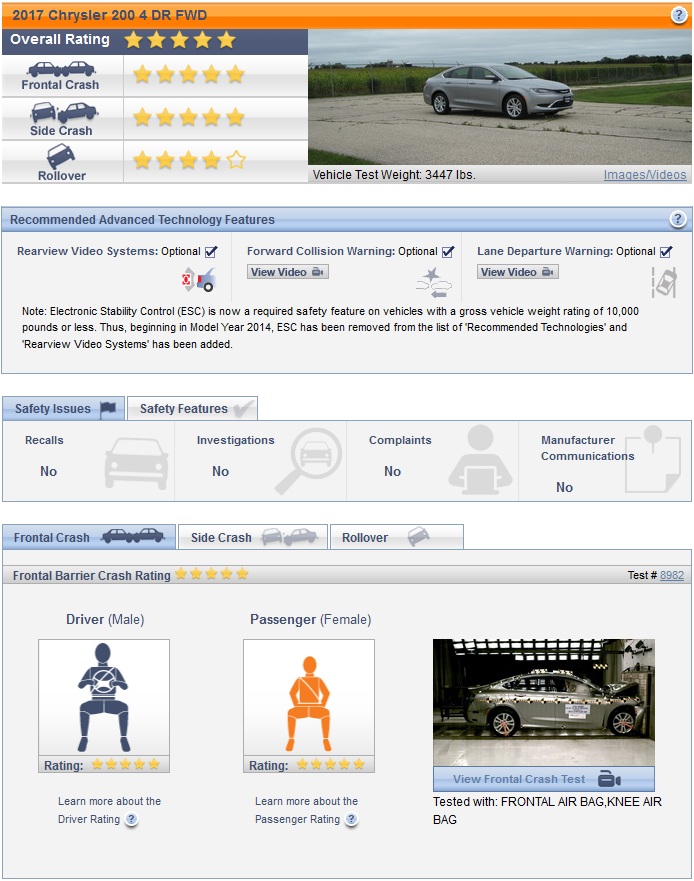Select the Safety Issues tab
The height and width of the screenshot is (881, 694).
coord(64,408)
